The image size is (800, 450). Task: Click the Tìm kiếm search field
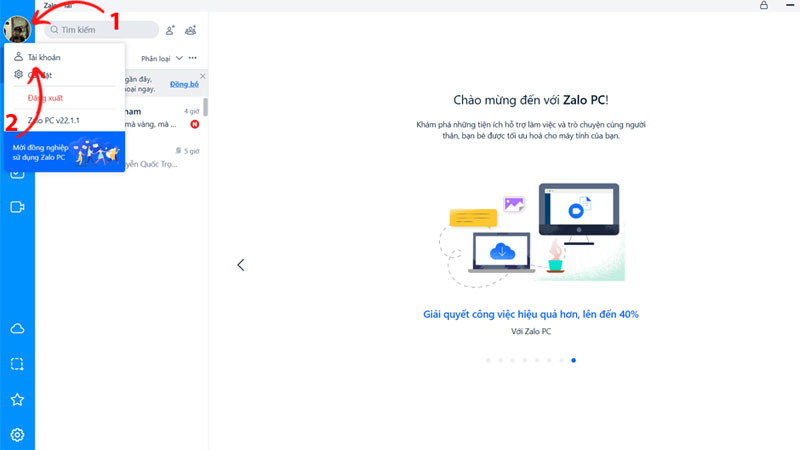(102, 30)
